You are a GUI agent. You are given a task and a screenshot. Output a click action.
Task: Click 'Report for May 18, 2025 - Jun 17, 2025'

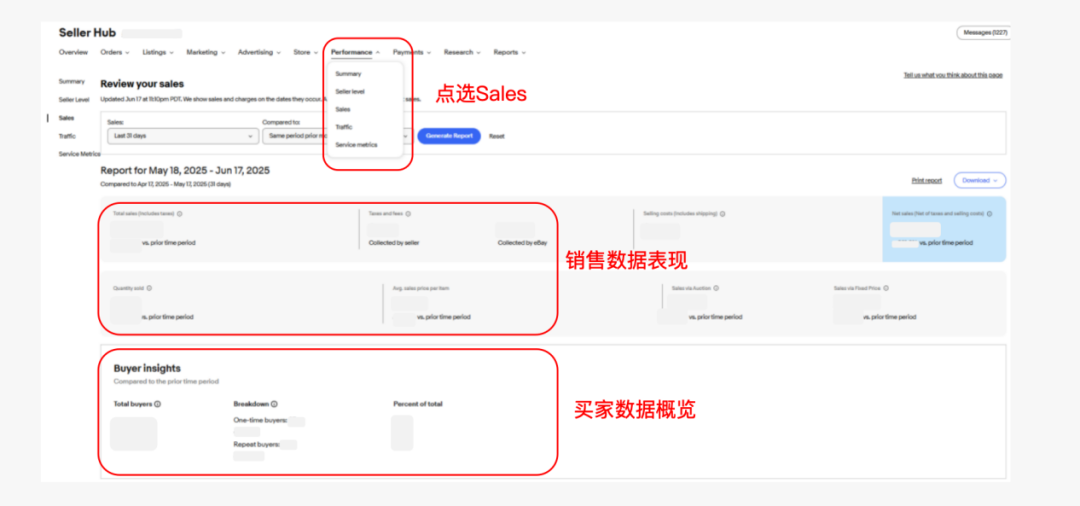coord(185,170)
